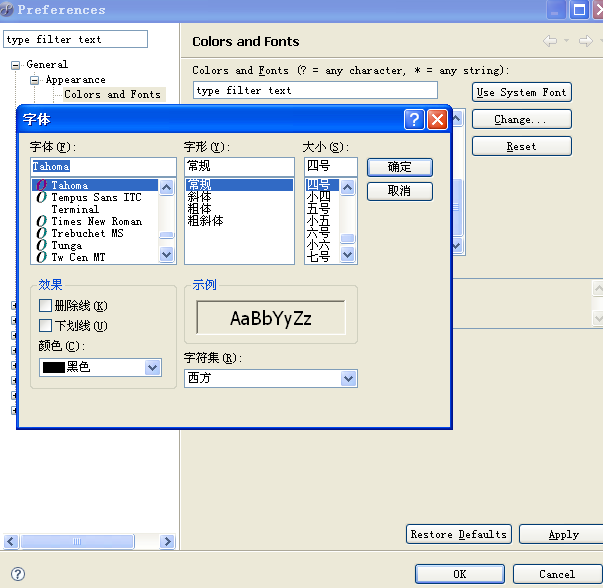Screen dimensions: 603x588
Task: Click the Restore Defaults button
Action: 459,534
